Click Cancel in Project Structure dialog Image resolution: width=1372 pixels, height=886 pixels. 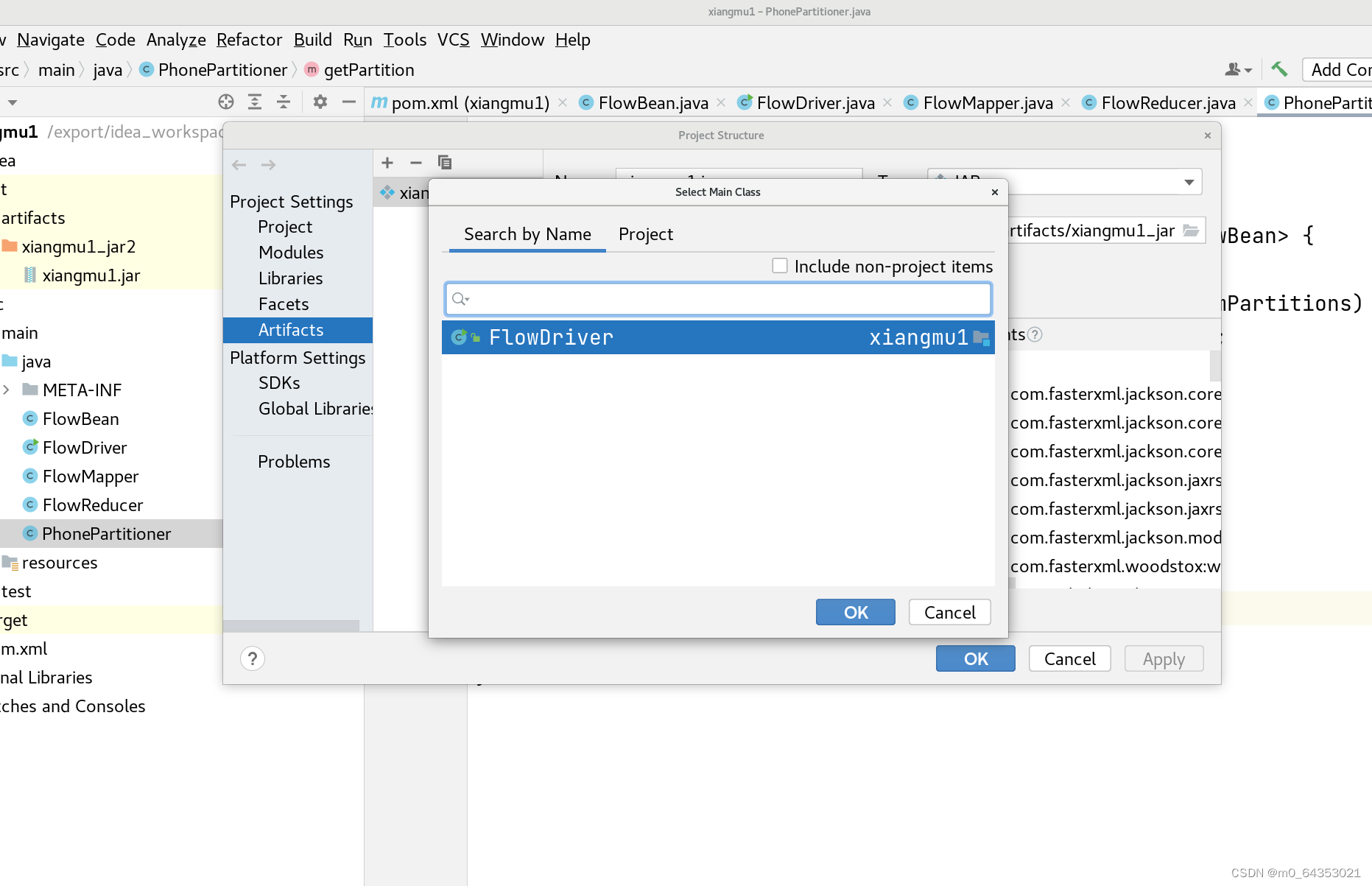pyautogui.click(x=1070, y=658)
